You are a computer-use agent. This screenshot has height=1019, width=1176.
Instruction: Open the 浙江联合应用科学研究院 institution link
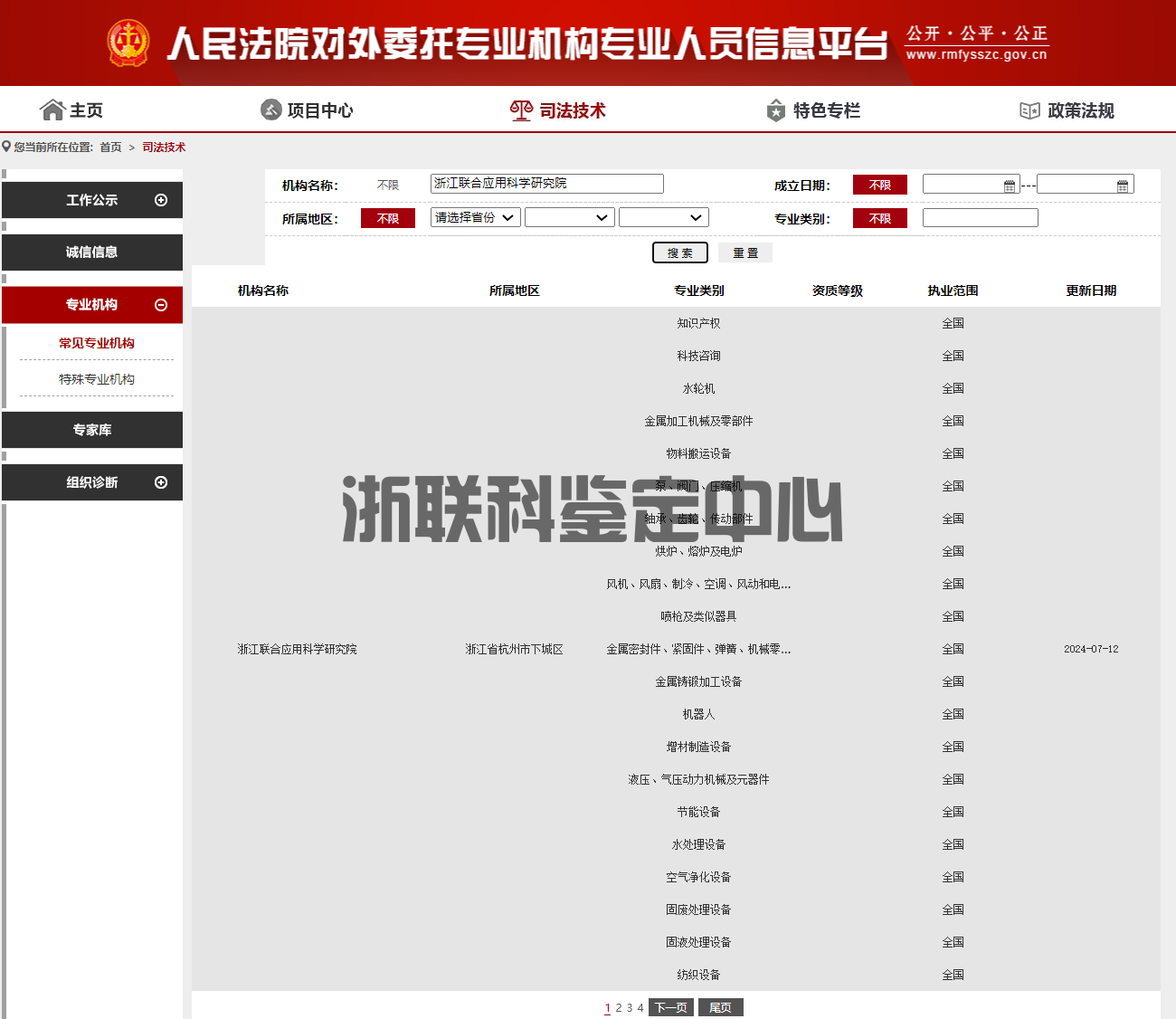(296, 648)
